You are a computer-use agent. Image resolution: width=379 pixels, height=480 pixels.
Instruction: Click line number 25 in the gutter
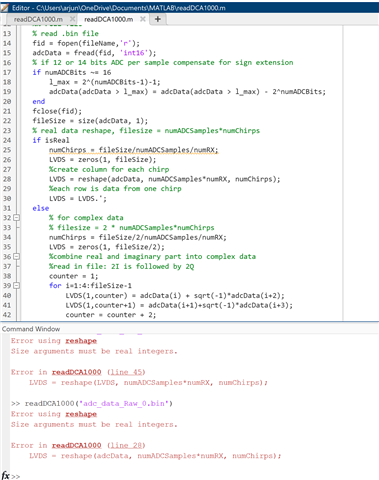coord(7,150)
